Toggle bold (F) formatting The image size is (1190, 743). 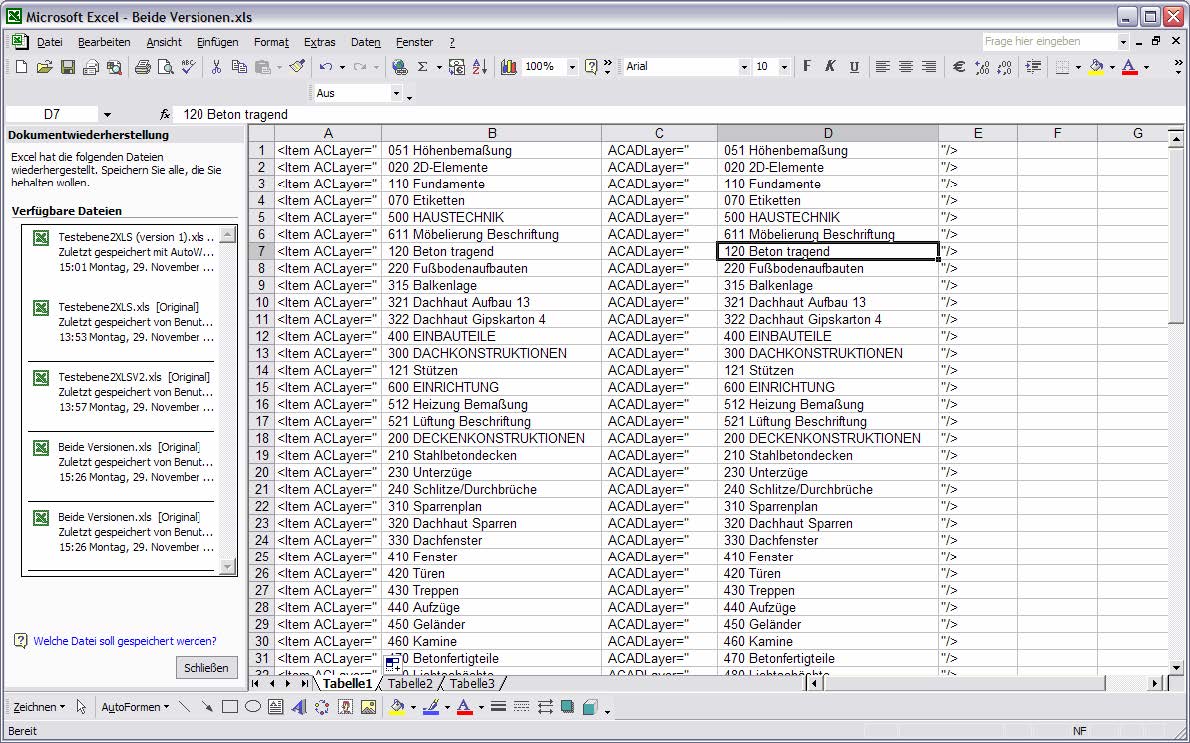[807, 68]
